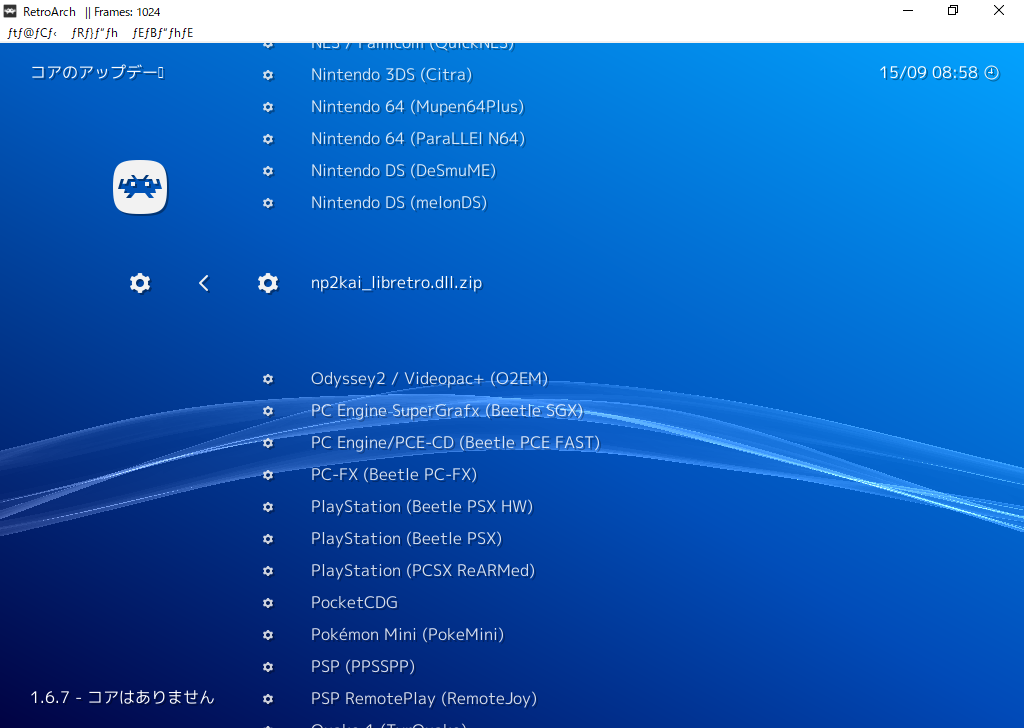Click gear icon beside Nintendo DS (DeSmuME)
Image resolution: width=1024 pixels, height=728 pixels.
click(x=268, y=171)
